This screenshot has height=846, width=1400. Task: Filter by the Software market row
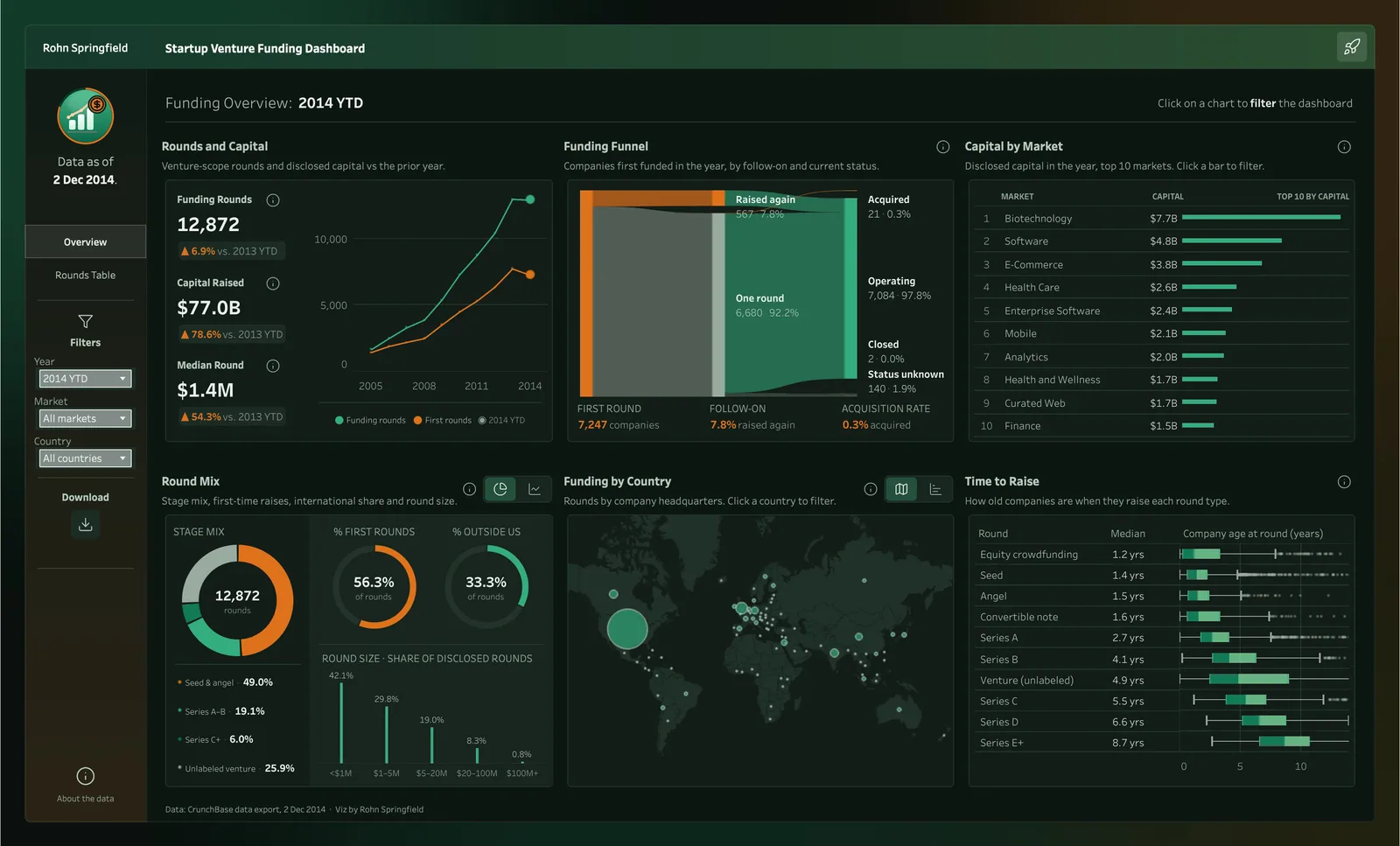(x=1161, y=241)
